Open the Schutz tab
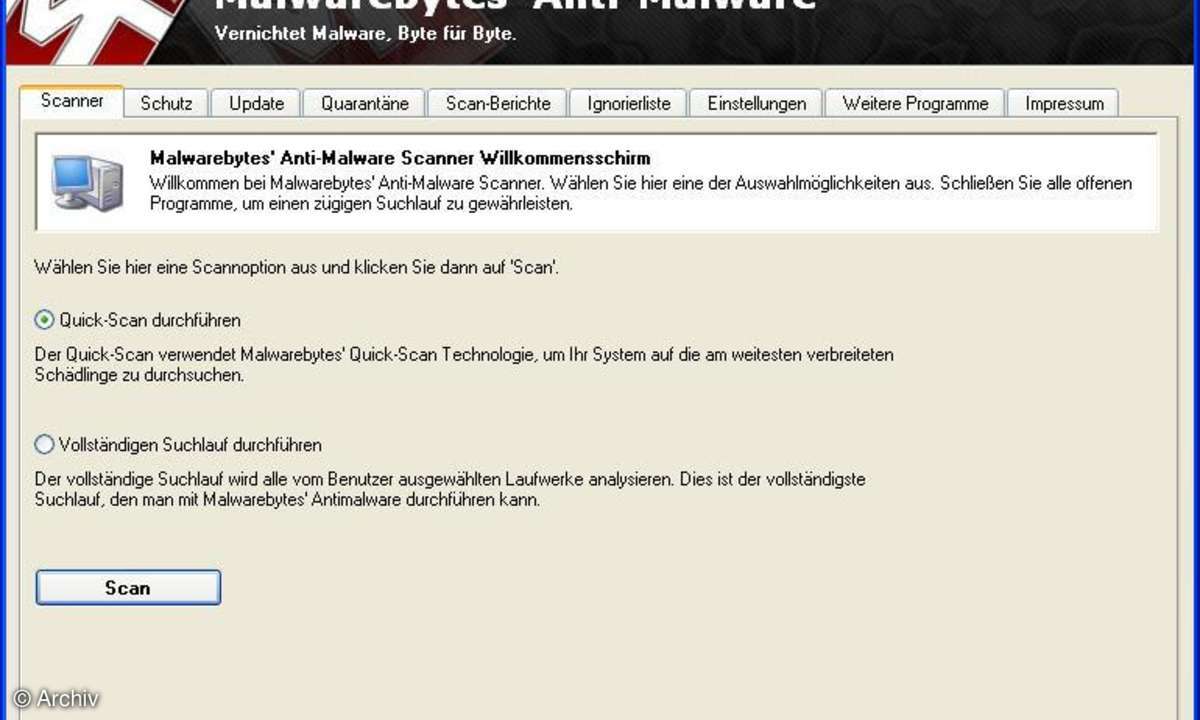 [x=166, y=103]
